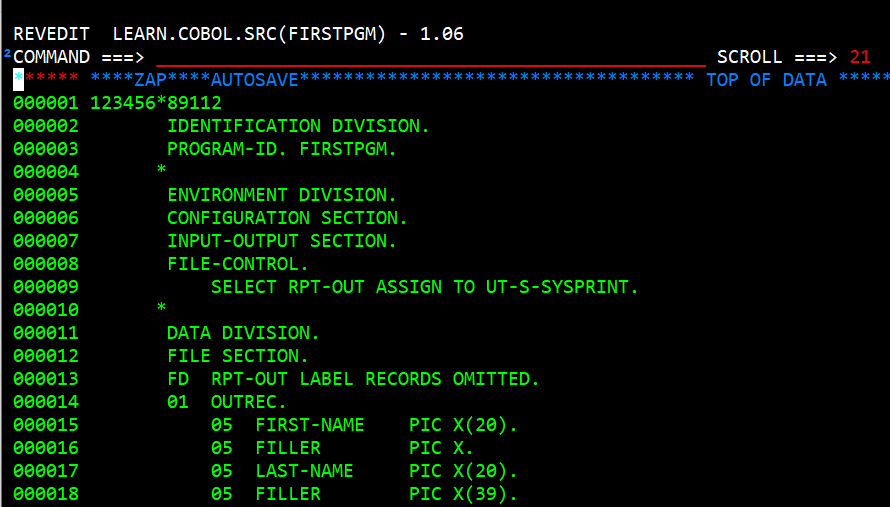Click the SCROLL amount field showing 21

tap(860, 57)
